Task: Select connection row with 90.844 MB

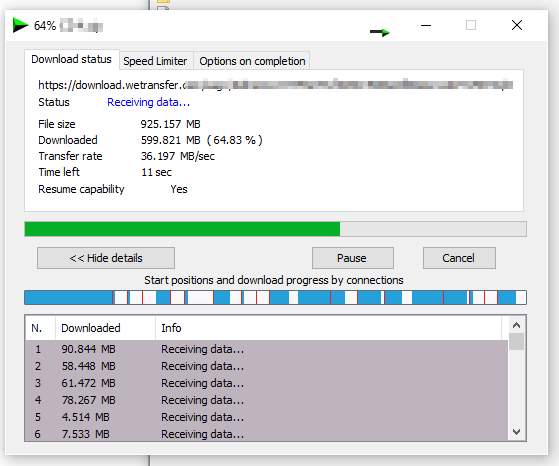Action: coord(267,349)
